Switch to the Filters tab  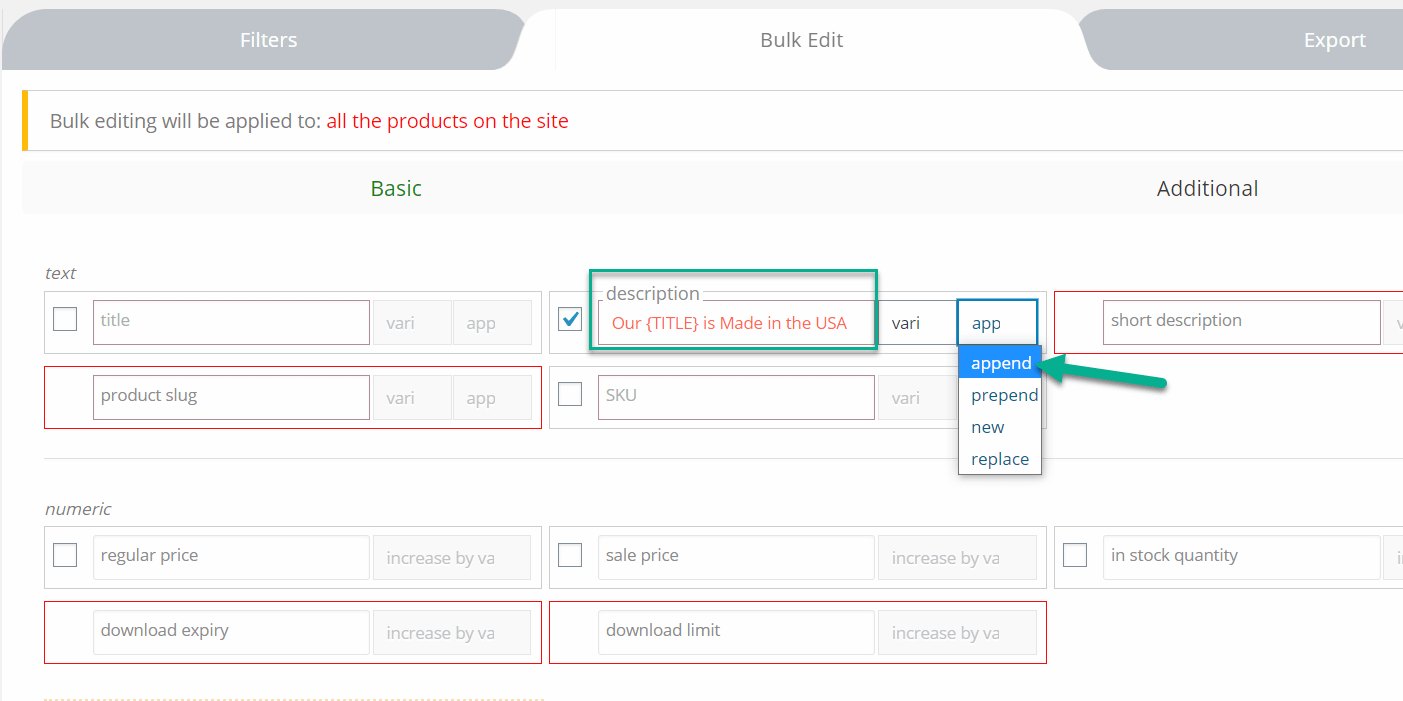(268, 40)
